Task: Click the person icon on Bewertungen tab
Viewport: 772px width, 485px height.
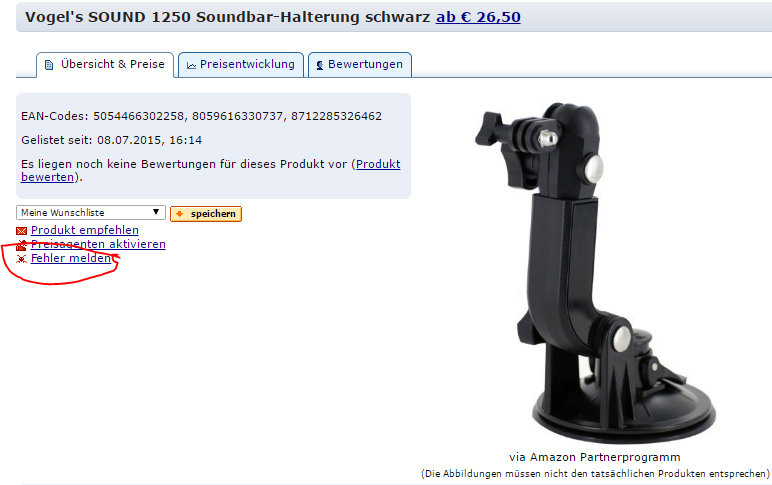Action: click(320, 65)
